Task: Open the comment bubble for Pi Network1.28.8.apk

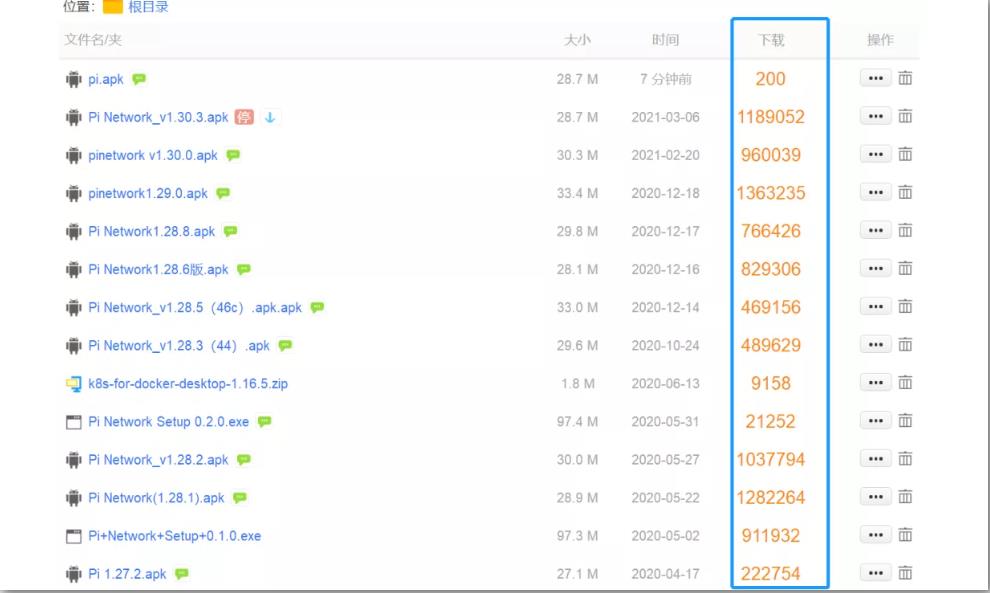Action: [230, 231]
